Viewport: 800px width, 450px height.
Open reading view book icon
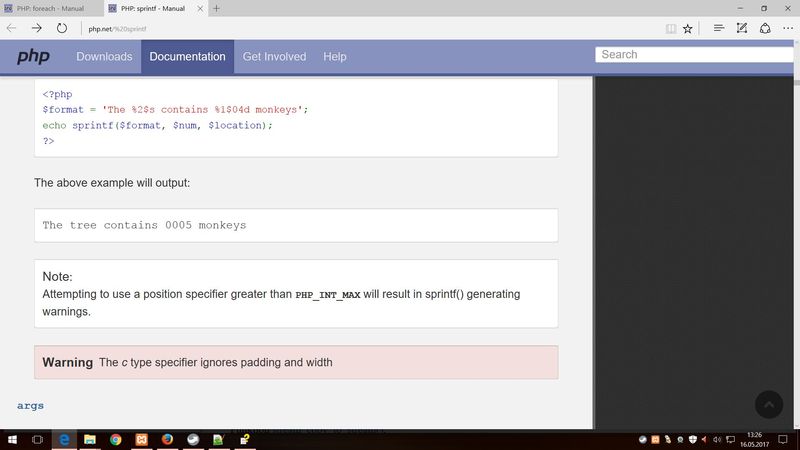(671, 29)
